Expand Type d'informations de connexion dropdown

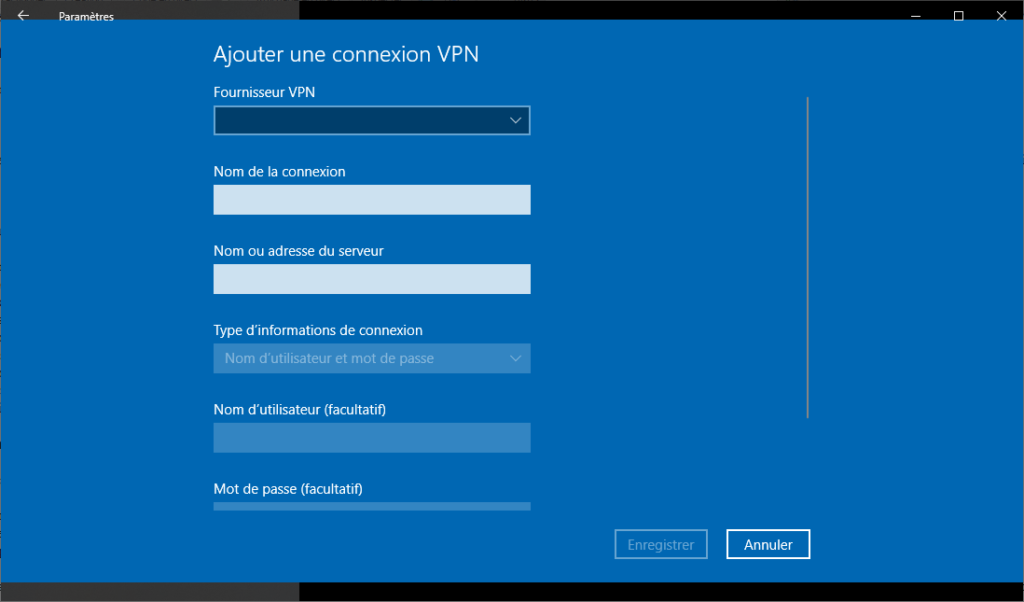[372, 358]
